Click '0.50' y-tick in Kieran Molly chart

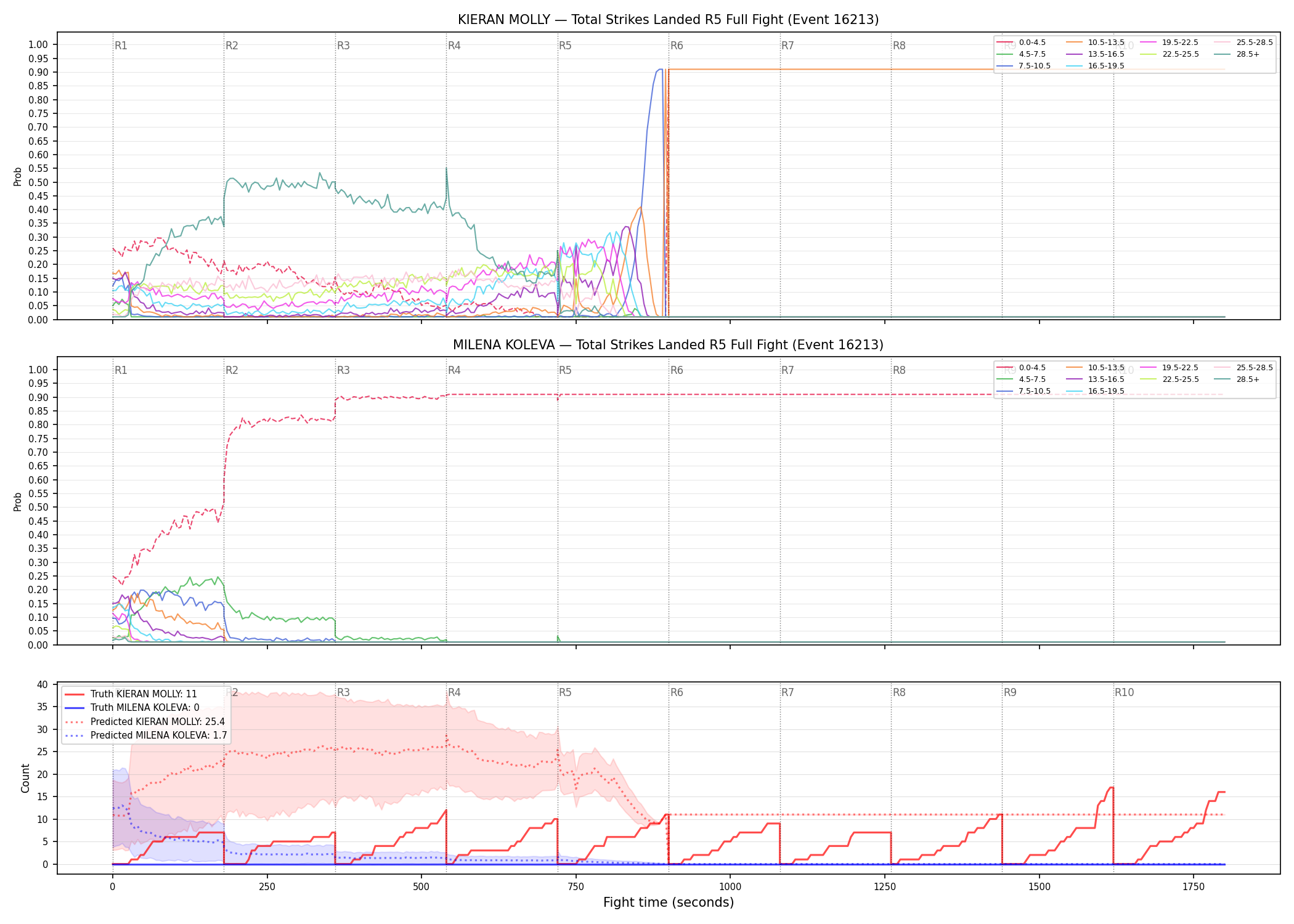38,182
